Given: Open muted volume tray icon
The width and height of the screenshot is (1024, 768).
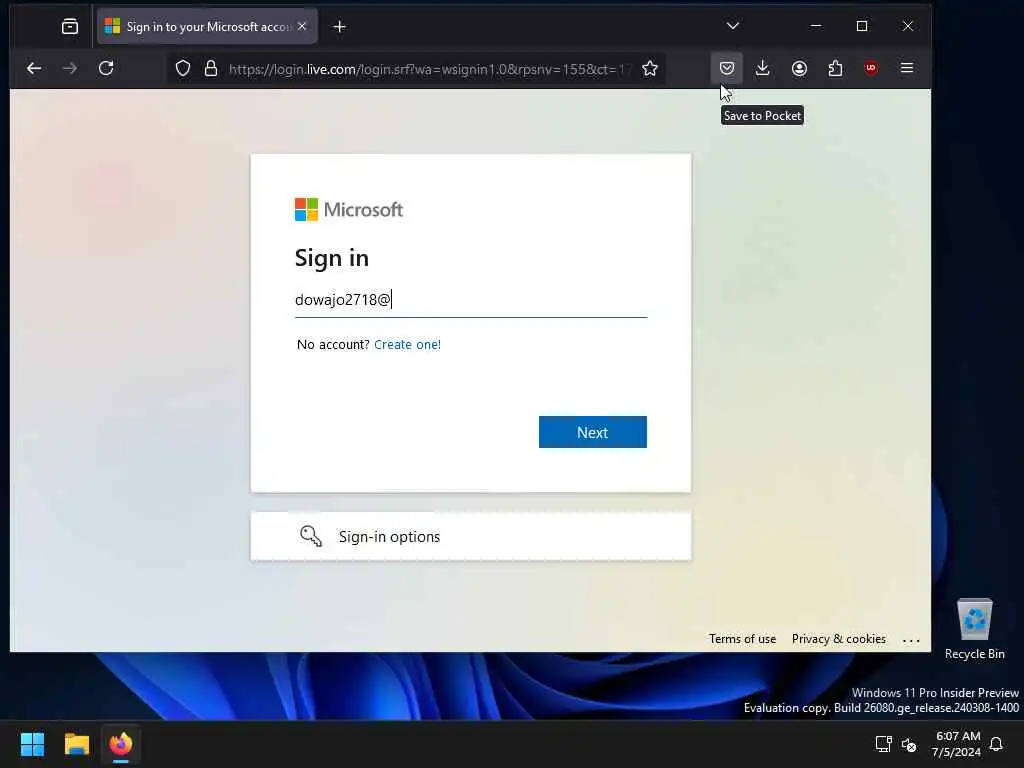Looking at the screenshot, I should 908,744.
